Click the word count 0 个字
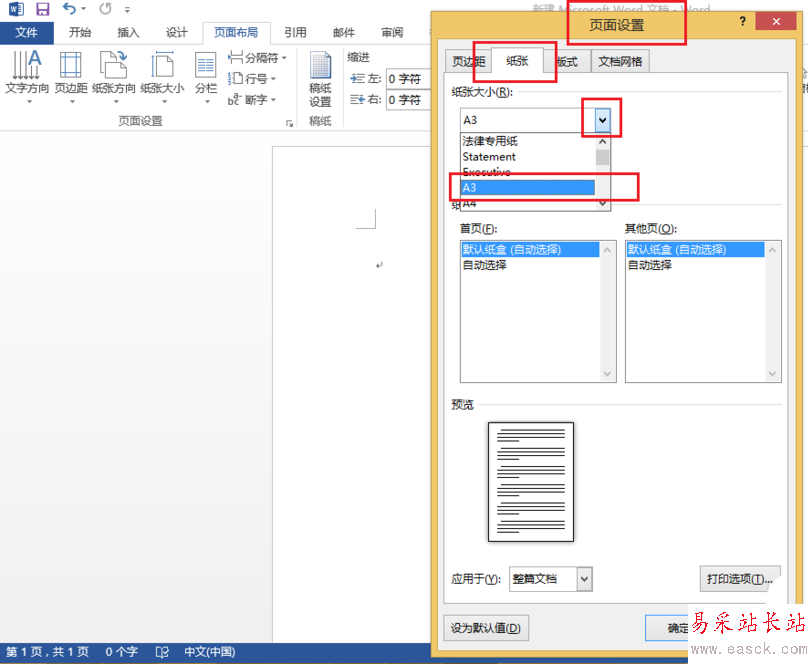The width and height of the screenshot is (808, 664). [x=122, y=652]
